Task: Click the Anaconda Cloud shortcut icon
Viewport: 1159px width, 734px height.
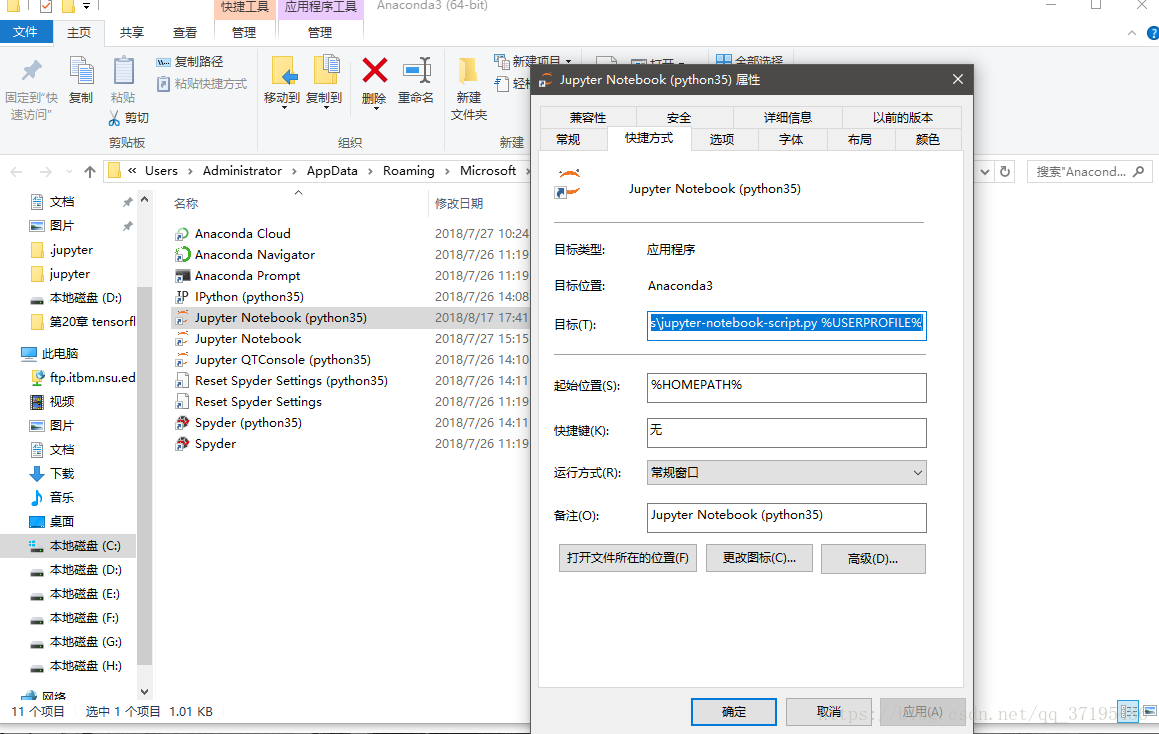Action: (x=182, y=234)
